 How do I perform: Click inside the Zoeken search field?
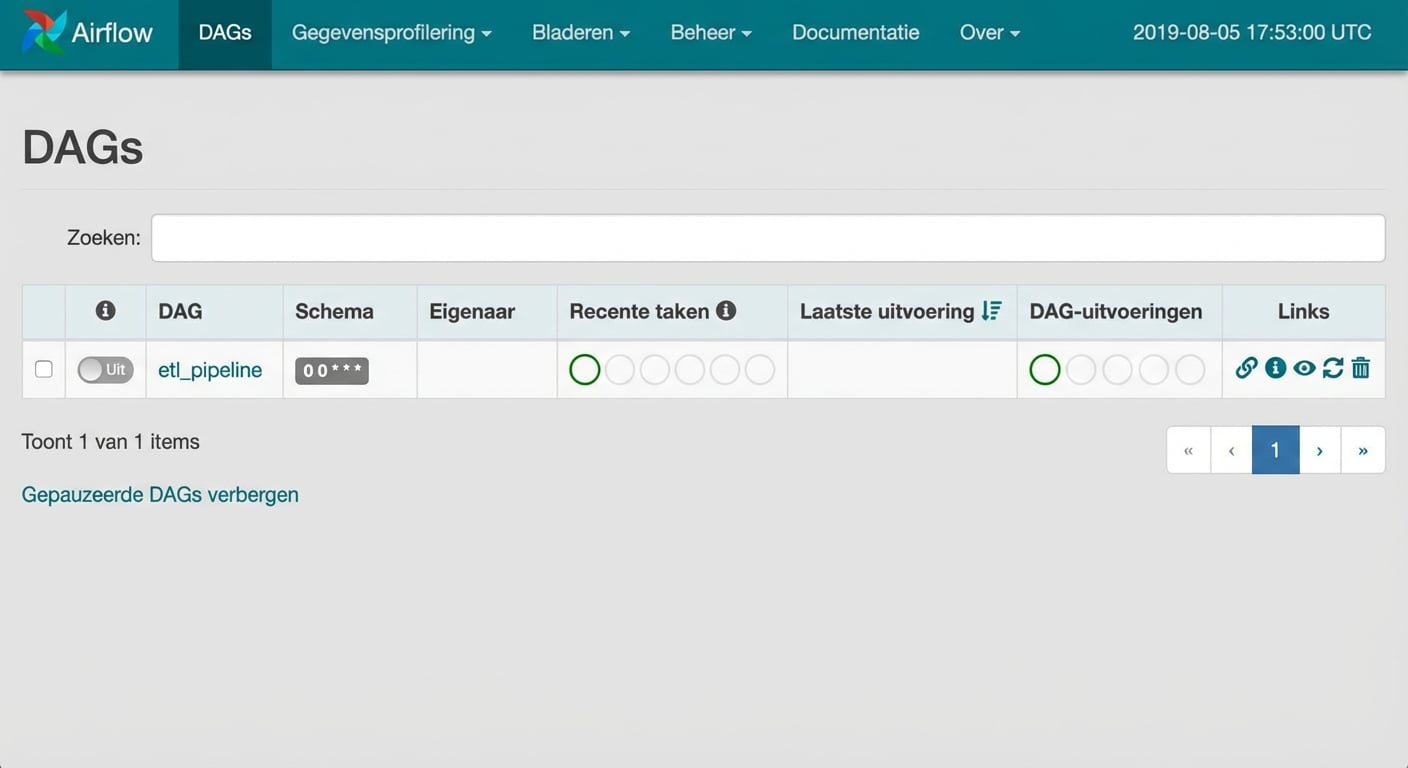point(768,237)
